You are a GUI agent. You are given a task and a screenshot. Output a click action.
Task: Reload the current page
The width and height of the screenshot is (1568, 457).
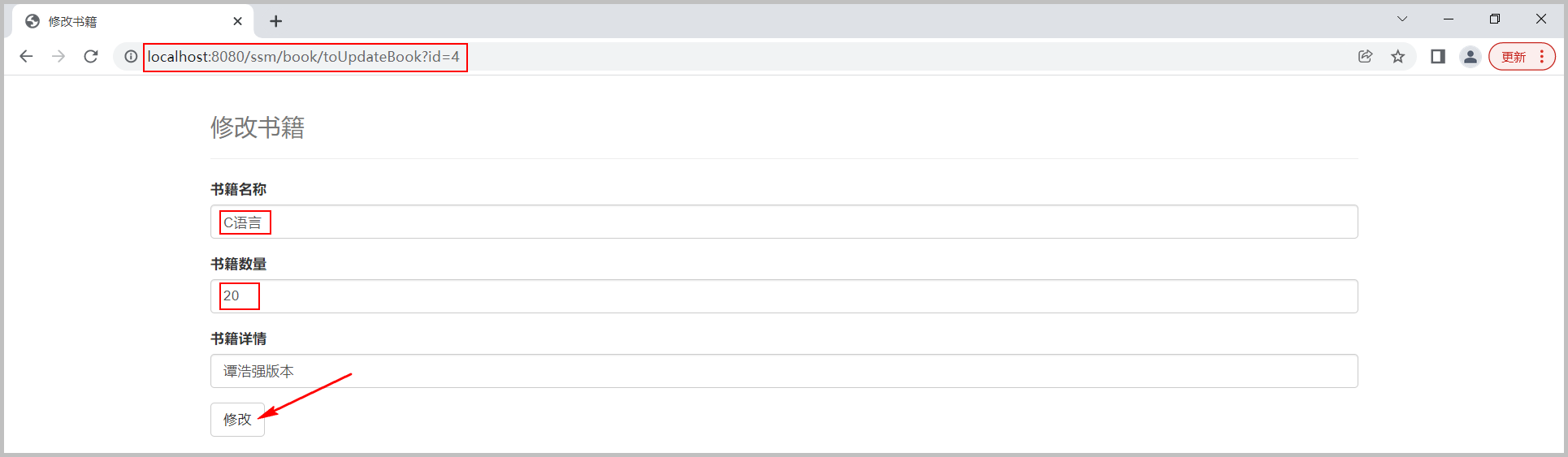click(91, 56)
